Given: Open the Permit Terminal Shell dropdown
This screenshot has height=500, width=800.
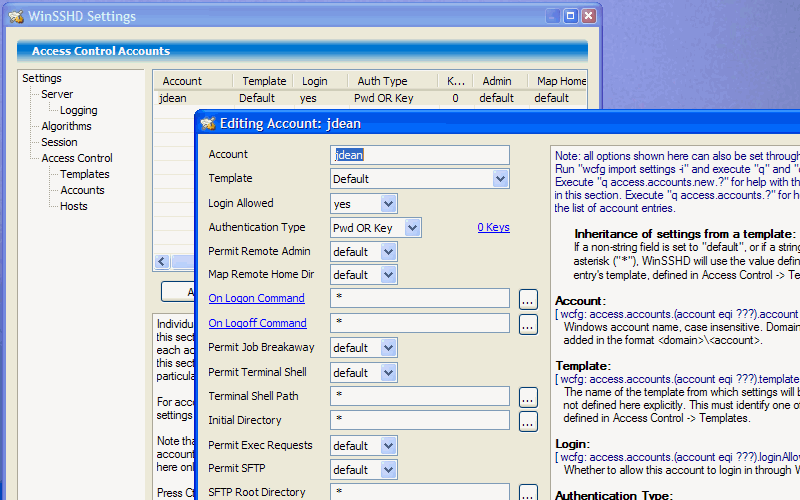Looking at the screenshot, I should [388, 373].
